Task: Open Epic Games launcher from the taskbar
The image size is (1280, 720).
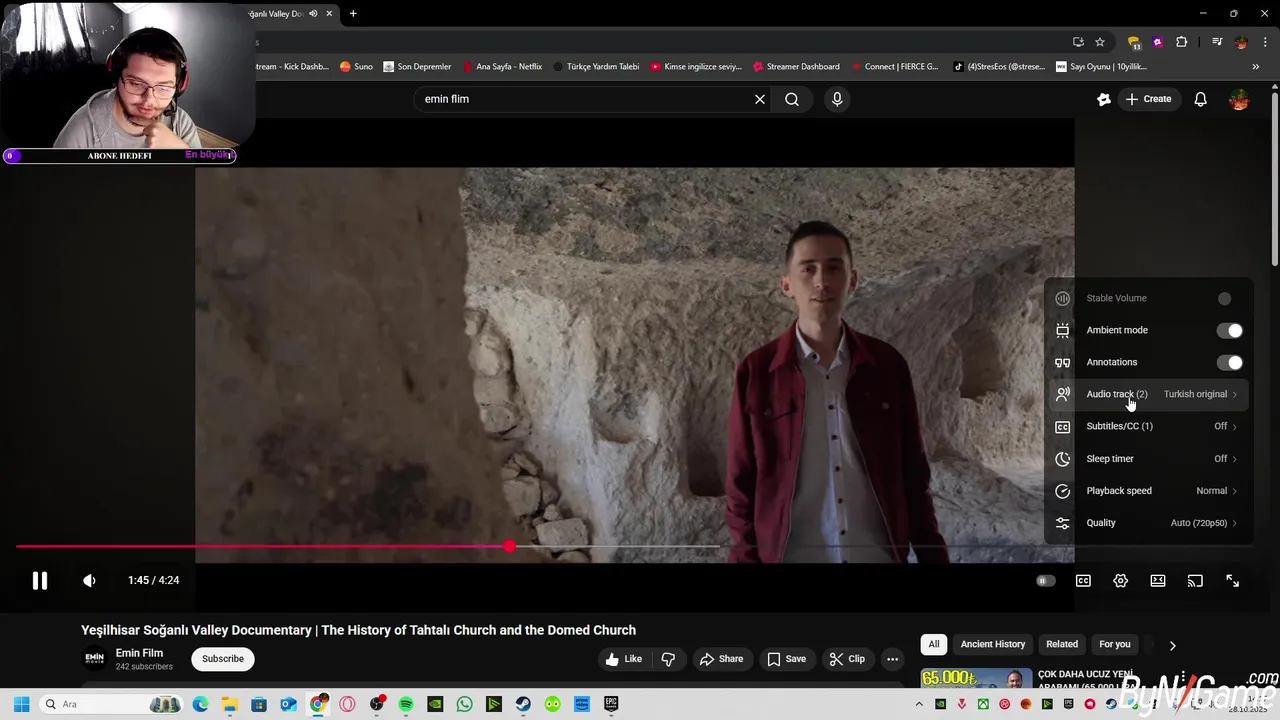Action: coord(611,704)
